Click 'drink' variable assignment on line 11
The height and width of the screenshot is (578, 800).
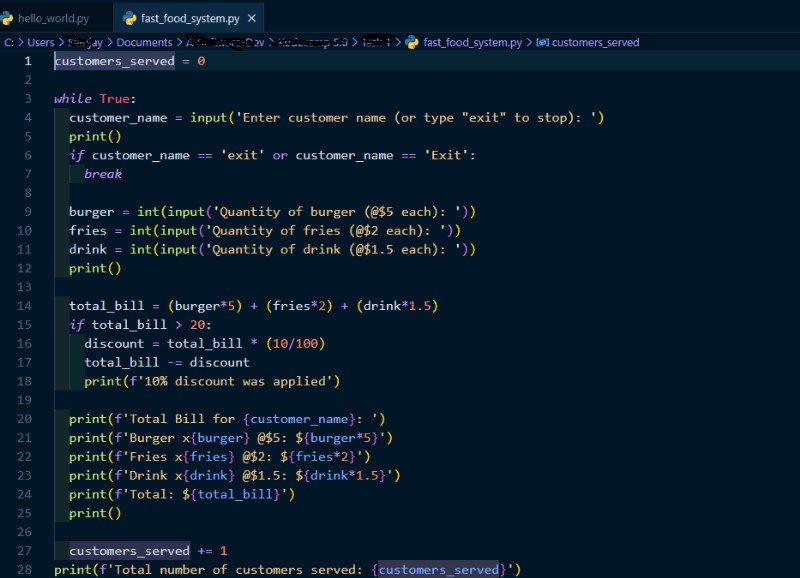point(88,250)
